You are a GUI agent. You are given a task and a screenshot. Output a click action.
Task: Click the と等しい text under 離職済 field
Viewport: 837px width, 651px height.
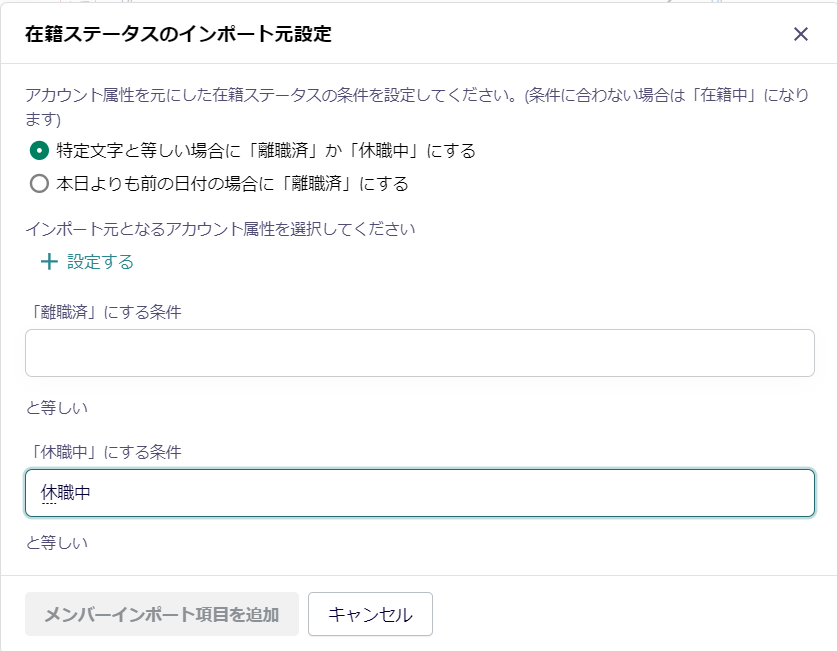point(57,408)
